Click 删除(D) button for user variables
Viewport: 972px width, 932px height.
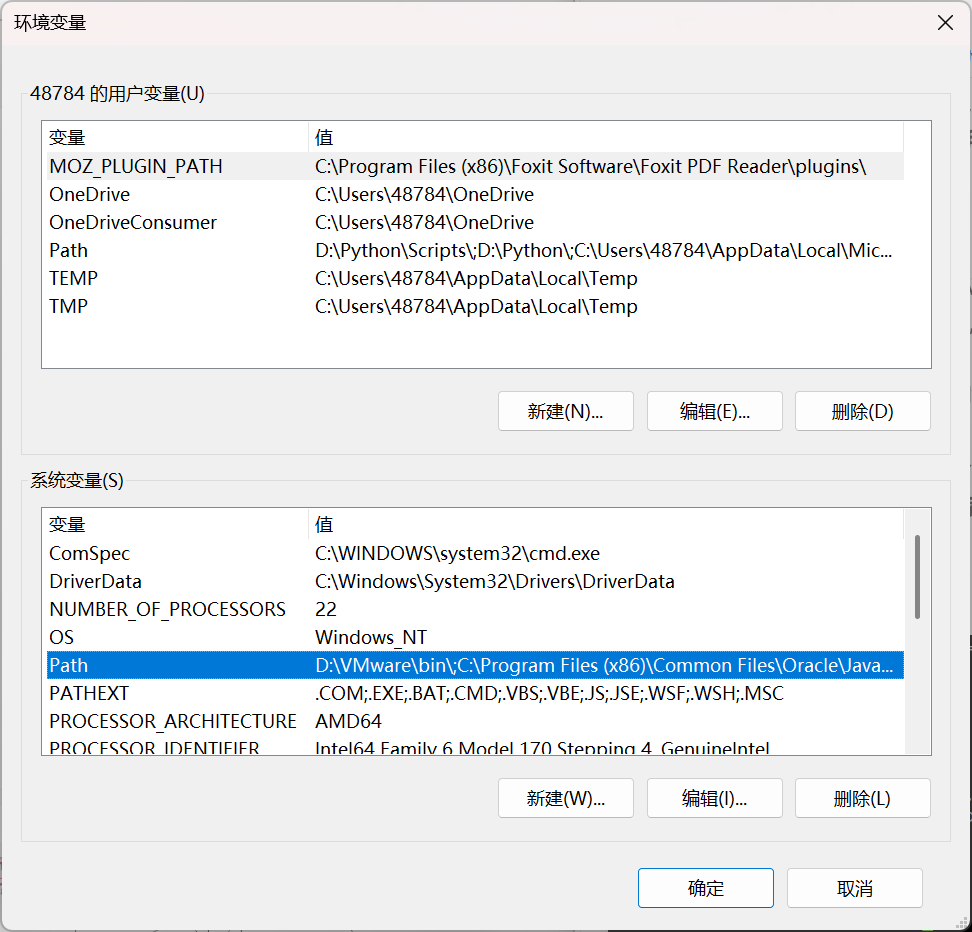862,411
